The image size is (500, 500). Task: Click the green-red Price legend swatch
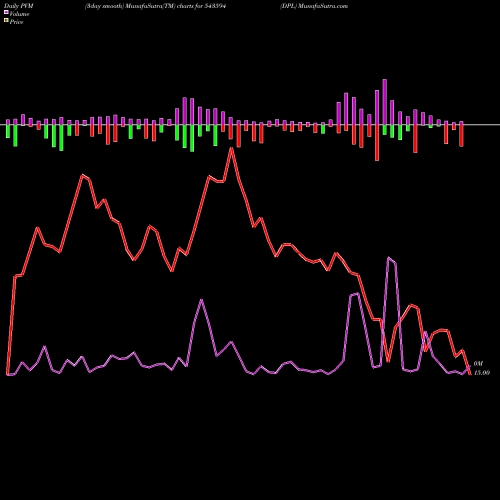(6, 21)
